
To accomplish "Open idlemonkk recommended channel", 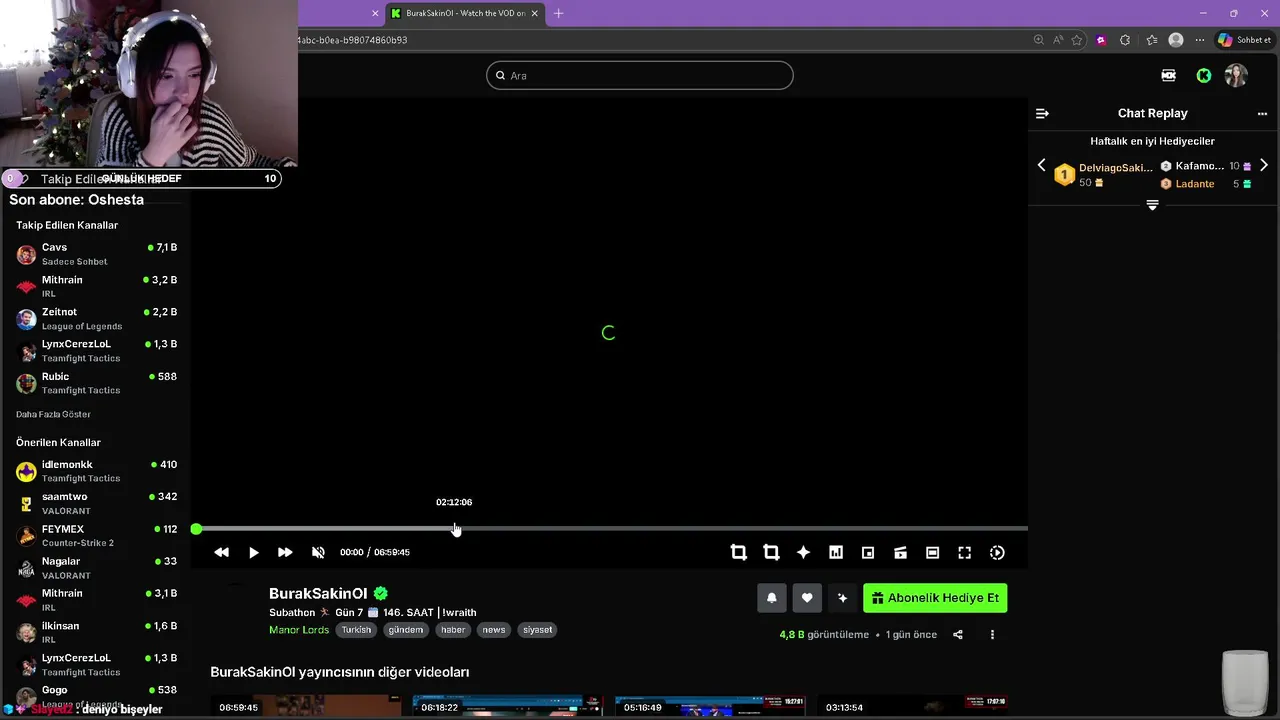I will point(96,471).
